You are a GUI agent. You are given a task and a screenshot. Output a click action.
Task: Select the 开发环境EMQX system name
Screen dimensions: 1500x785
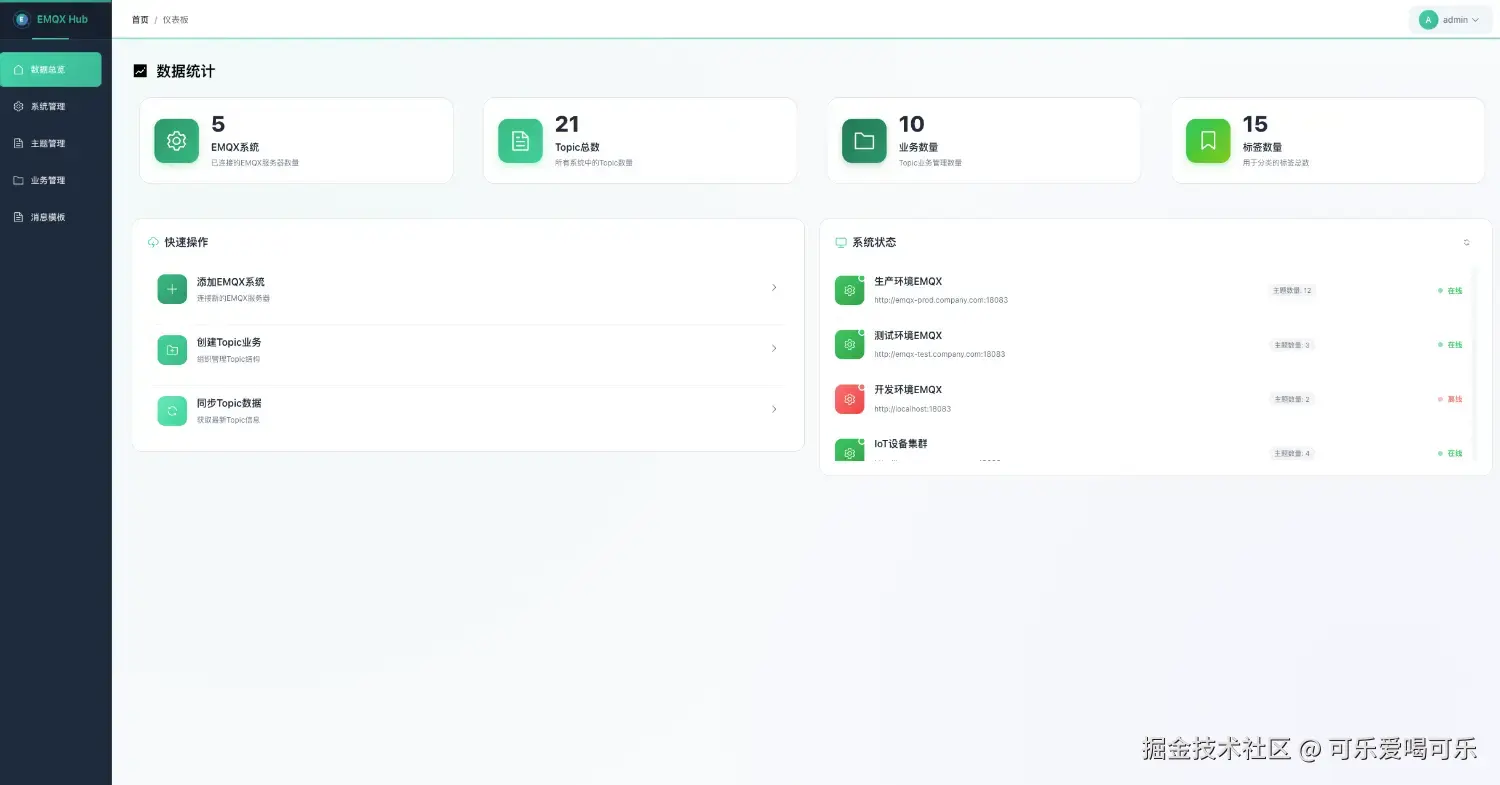pyautogui.click(x=908, y=390)
